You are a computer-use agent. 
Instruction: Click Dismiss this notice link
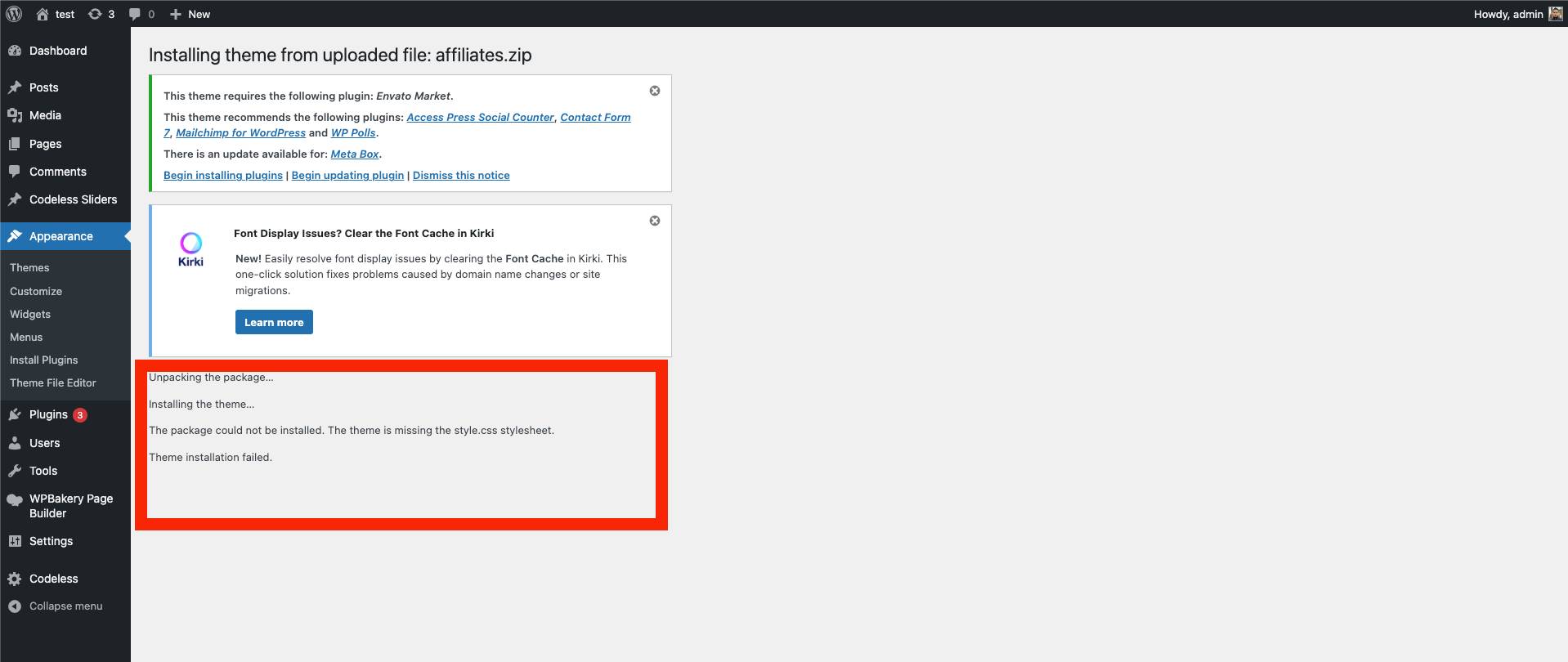[x=461, y=175]
